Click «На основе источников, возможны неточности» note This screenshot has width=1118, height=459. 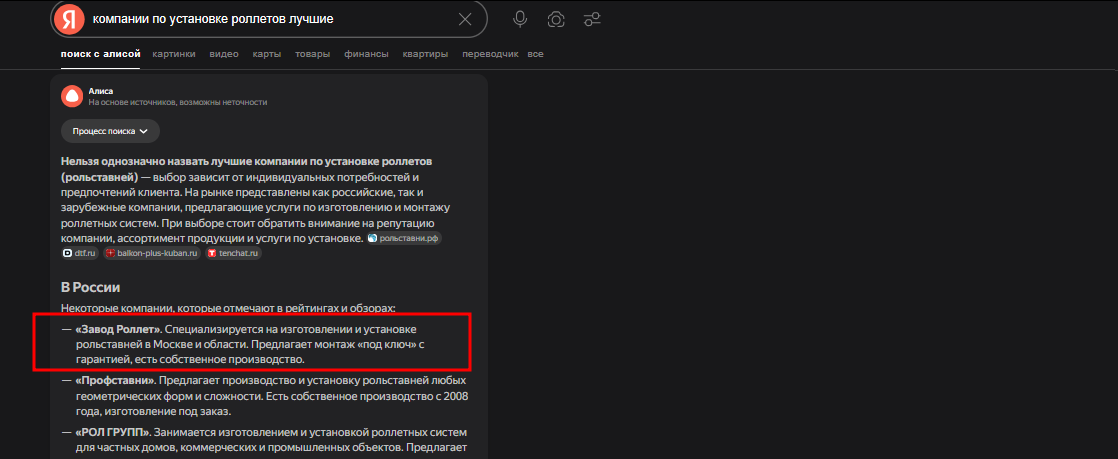pos(178,103)
